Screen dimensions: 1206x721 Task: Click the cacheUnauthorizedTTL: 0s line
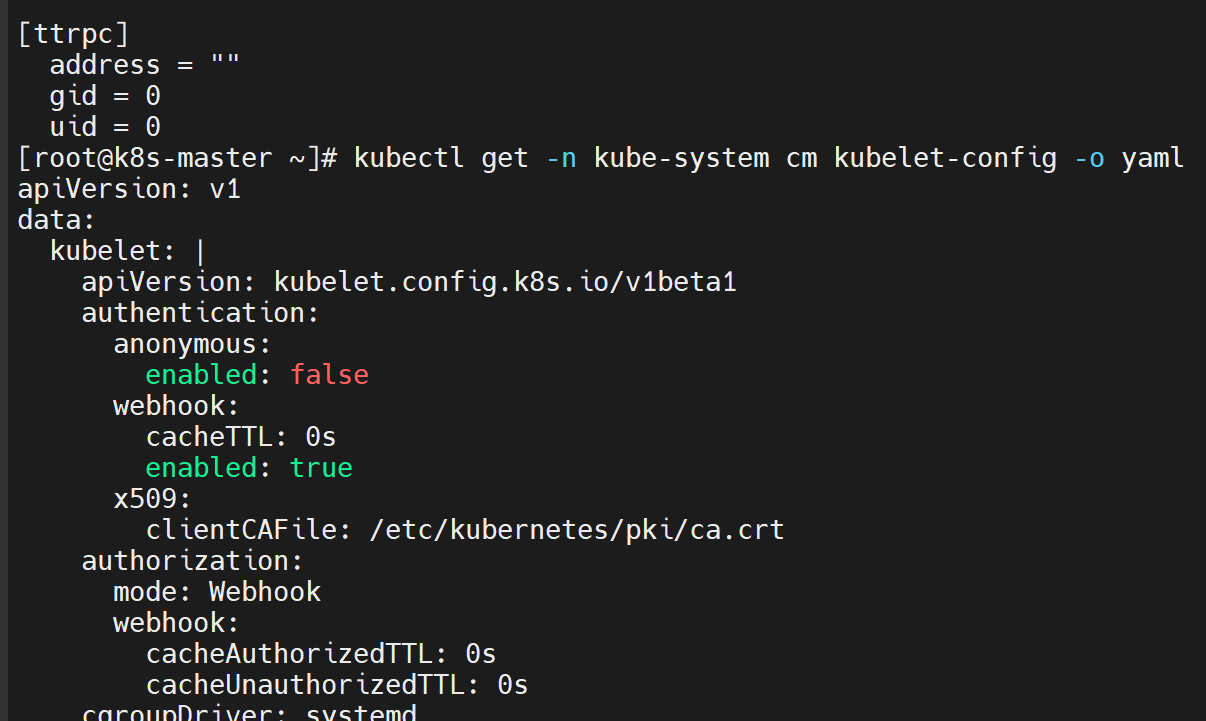[x=337, y=685]
